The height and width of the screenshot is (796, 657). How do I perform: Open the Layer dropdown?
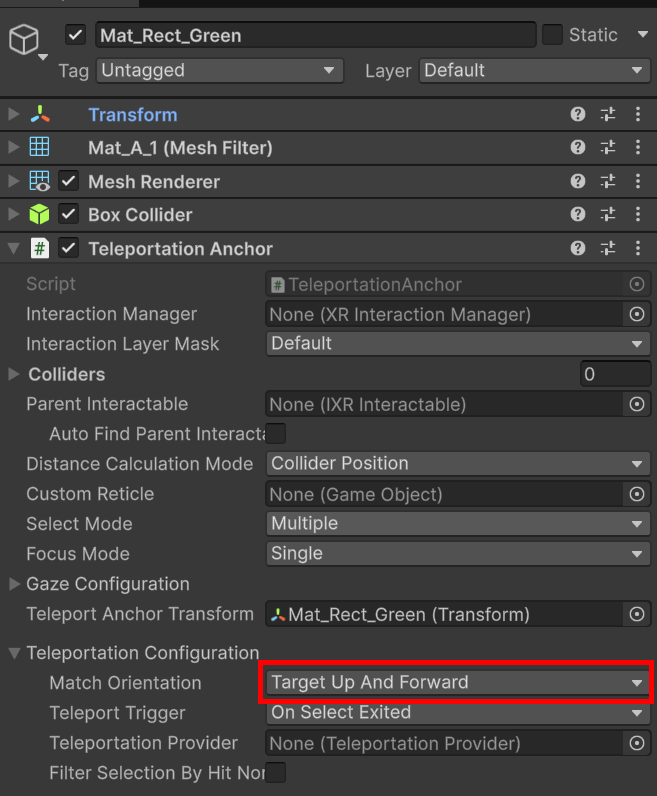[x=534, y=70]
